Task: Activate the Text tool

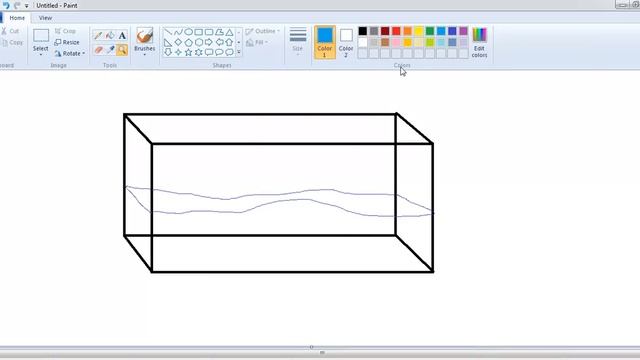Action: pyautogui.click(x=122, y=36)
